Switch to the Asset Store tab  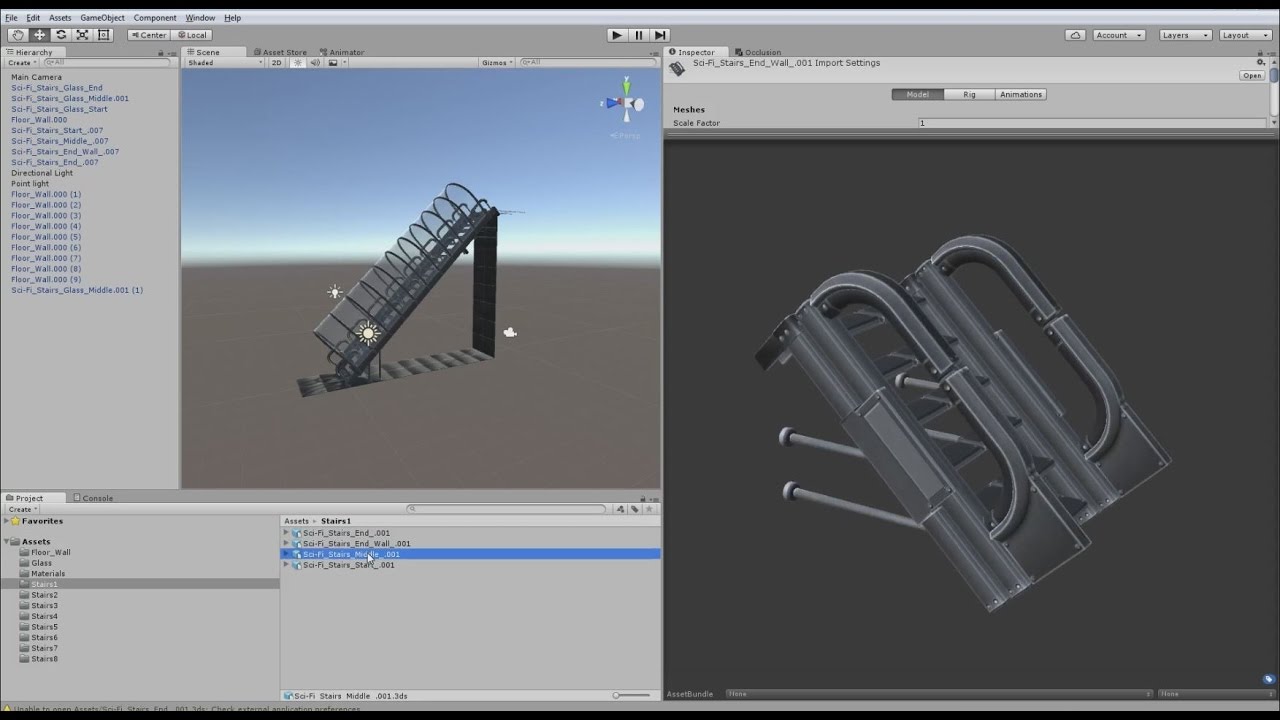pyautogui.click(x=280, y=52)
